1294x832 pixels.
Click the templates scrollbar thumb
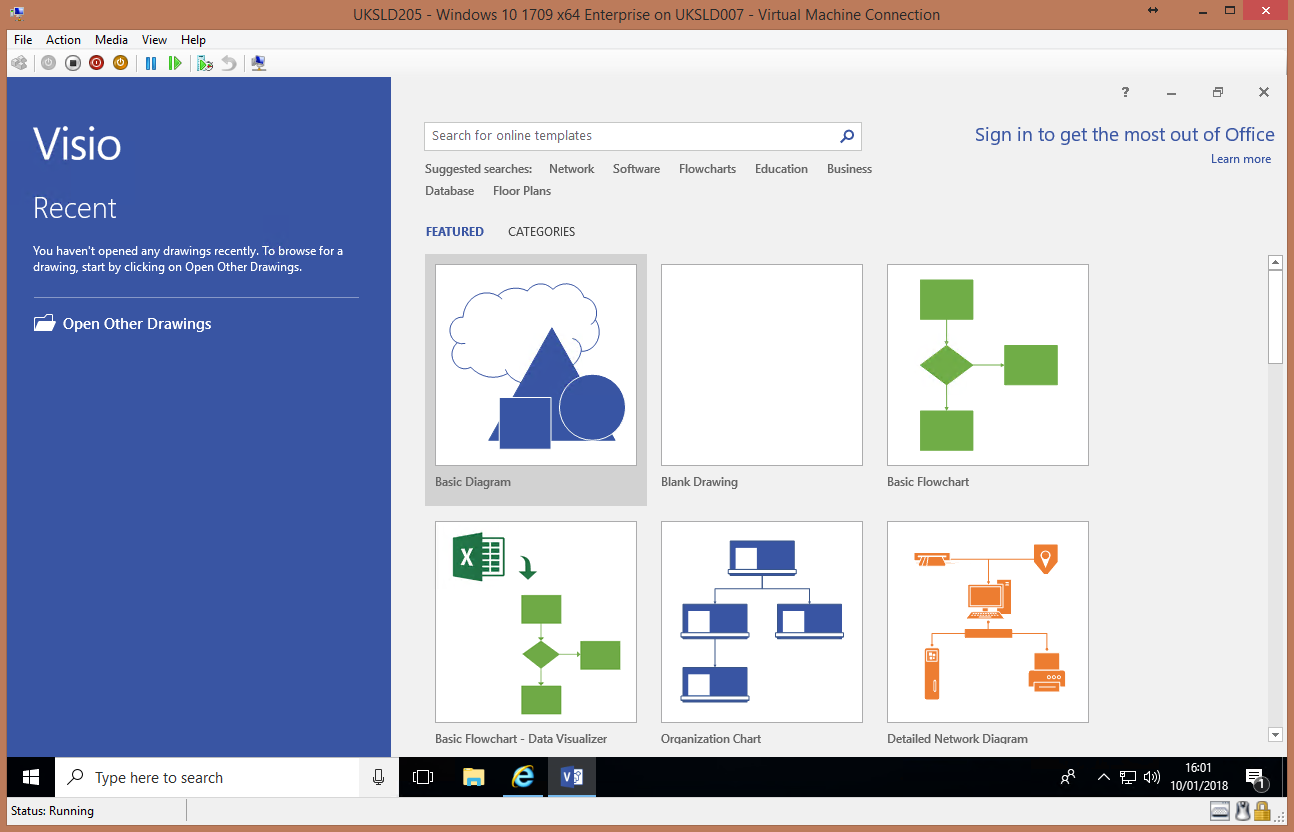coord(1275,316)
